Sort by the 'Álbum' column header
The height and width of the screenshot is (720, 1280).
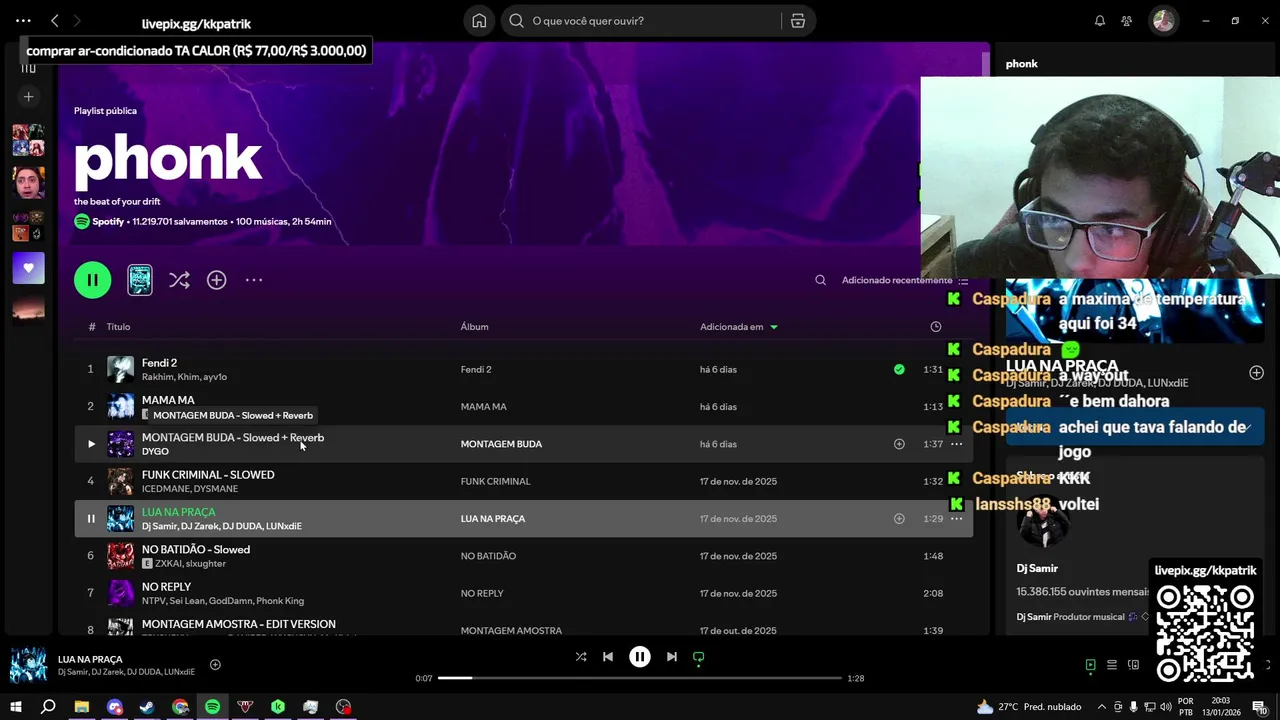(x=474, y=327)
